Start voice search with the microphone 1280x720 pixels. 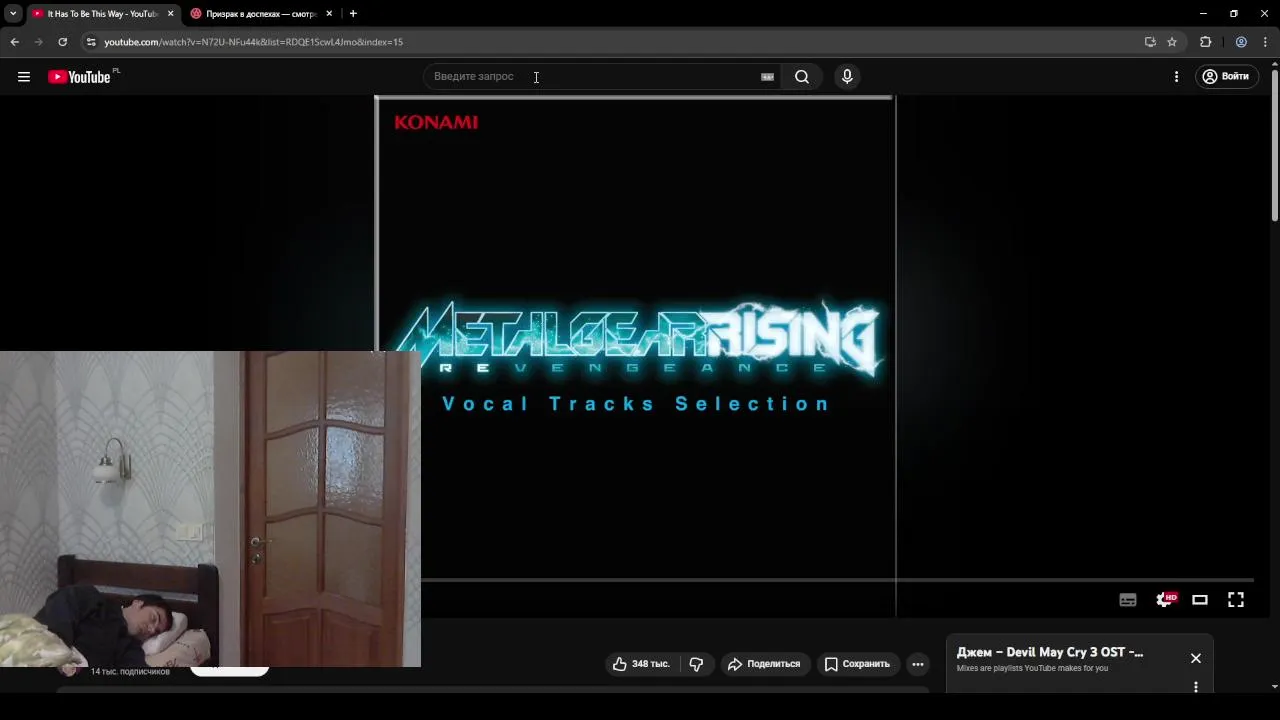click(847, 77)
